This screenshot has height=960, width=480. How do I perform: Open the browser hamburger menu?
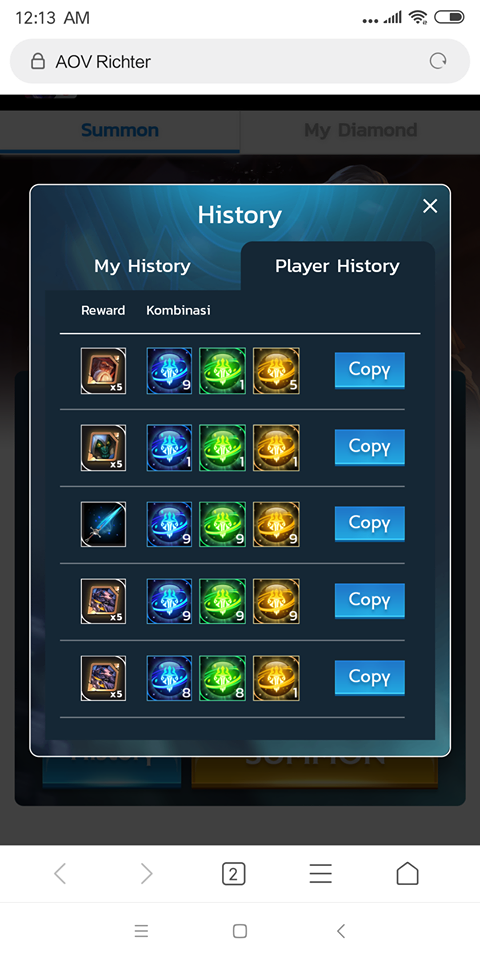point(320,874)
